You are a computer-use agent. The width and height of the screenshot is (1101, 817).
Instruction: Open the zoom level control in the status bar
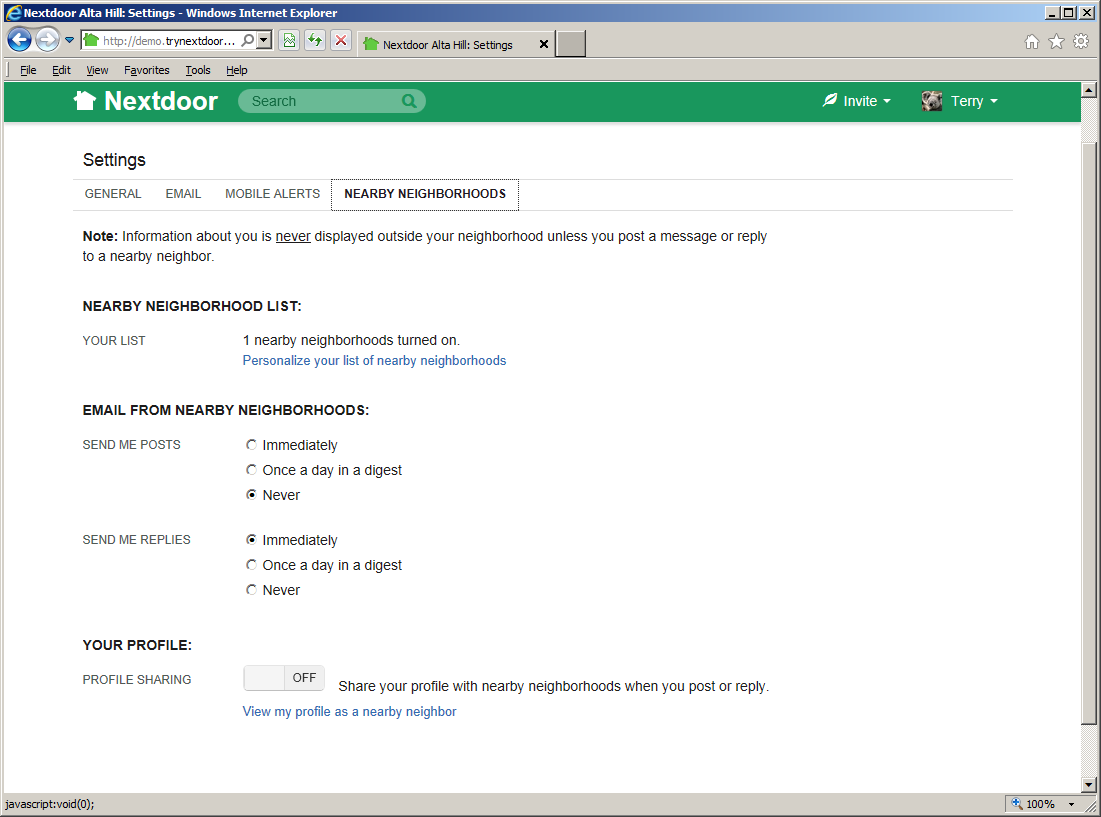coord(1041,803)
